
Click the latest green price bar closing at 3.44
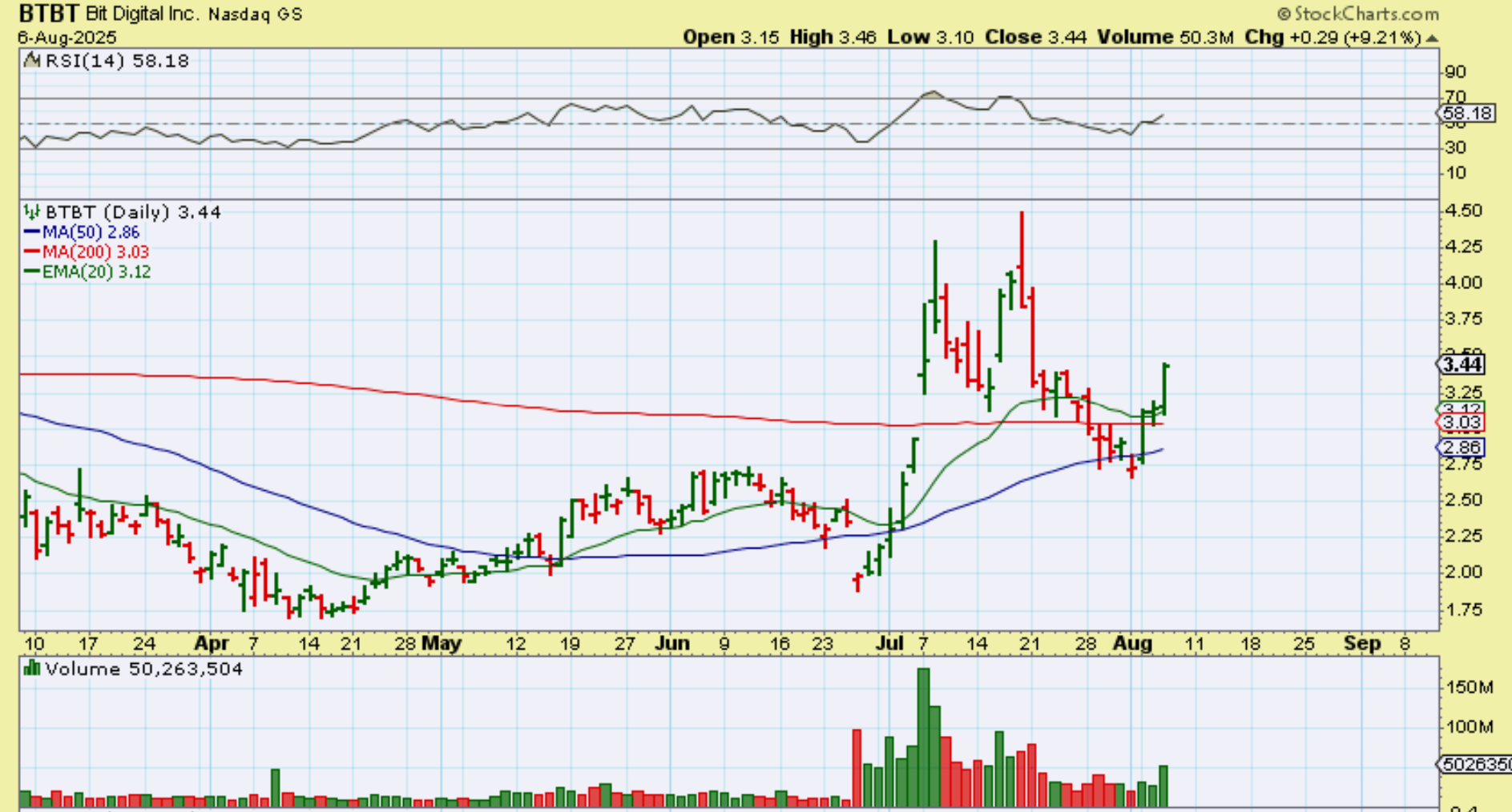(x=1164, y=390)
